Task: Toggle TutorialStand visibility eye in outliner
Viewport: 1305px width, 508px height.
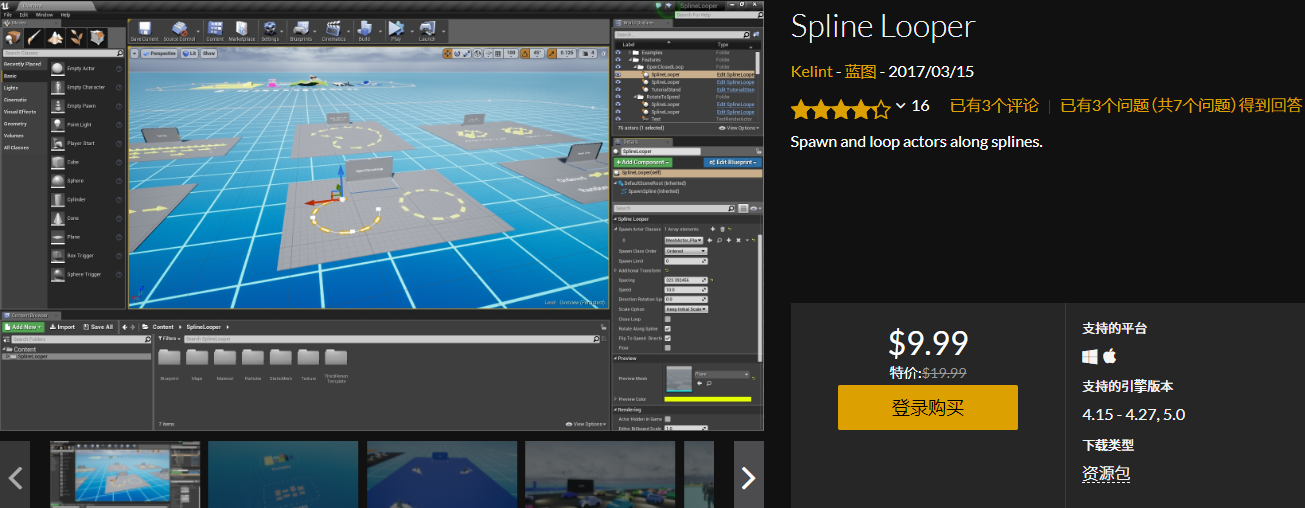Action: [x=618, y=89]
